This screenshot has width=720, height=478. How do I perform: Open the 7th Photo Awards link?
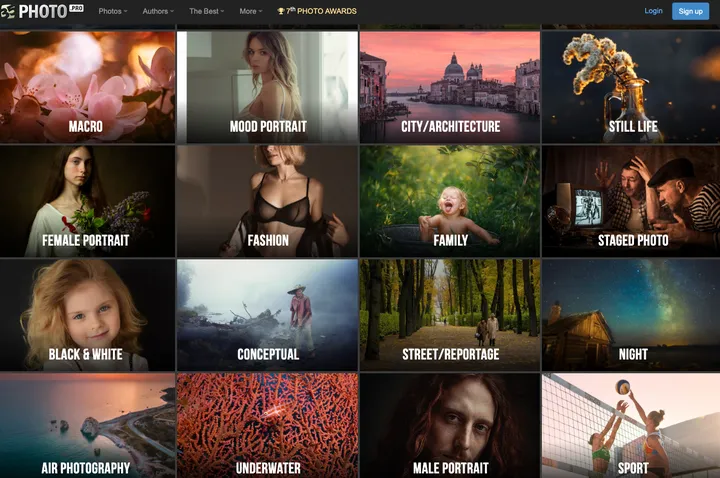click(x=317, y=11)
